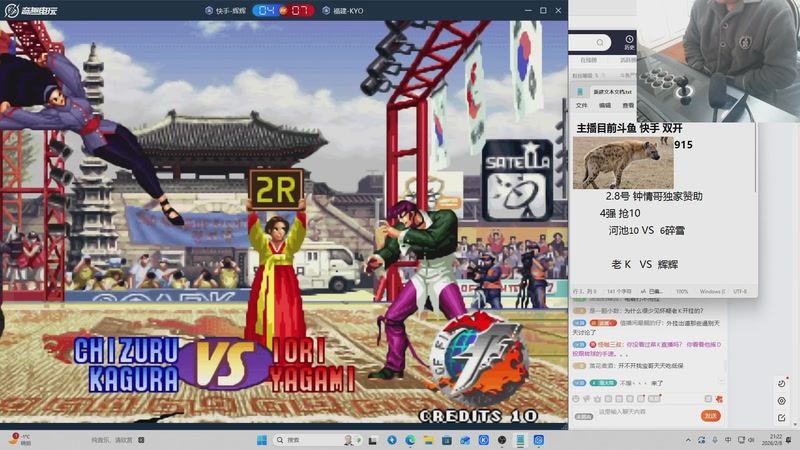Open the 查看 menu in Notepad
Viewport: 800px width, 450px height.
pos(628,105)
